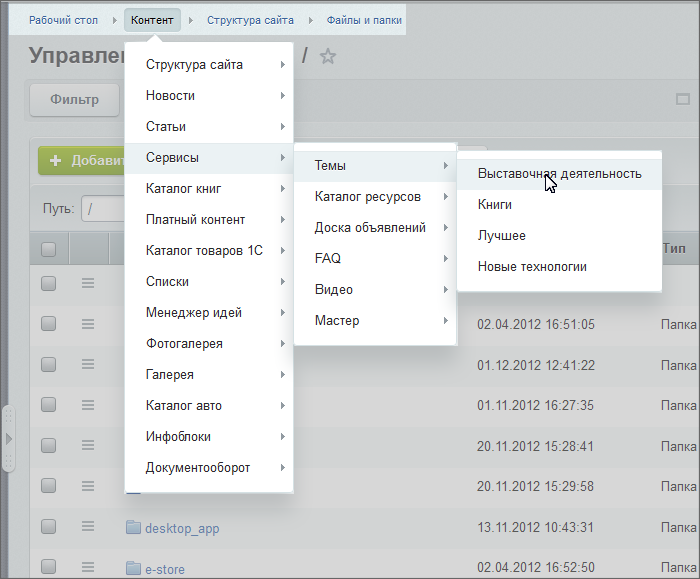The width and height of the screenshot is (700, 579).
Task: Check the checkbox for e-store row
Action: pyautogui.click(x=48, y=569)
